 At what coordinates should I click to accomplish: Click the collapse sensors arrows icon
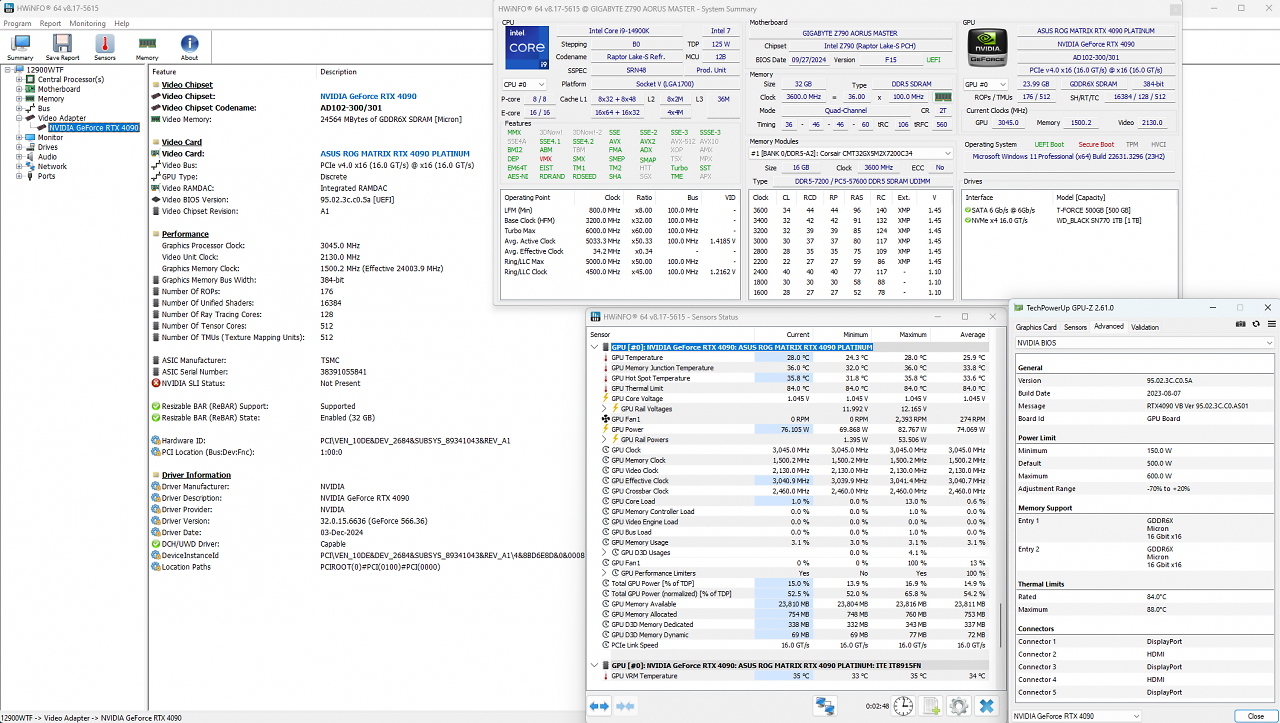(625, 706)
